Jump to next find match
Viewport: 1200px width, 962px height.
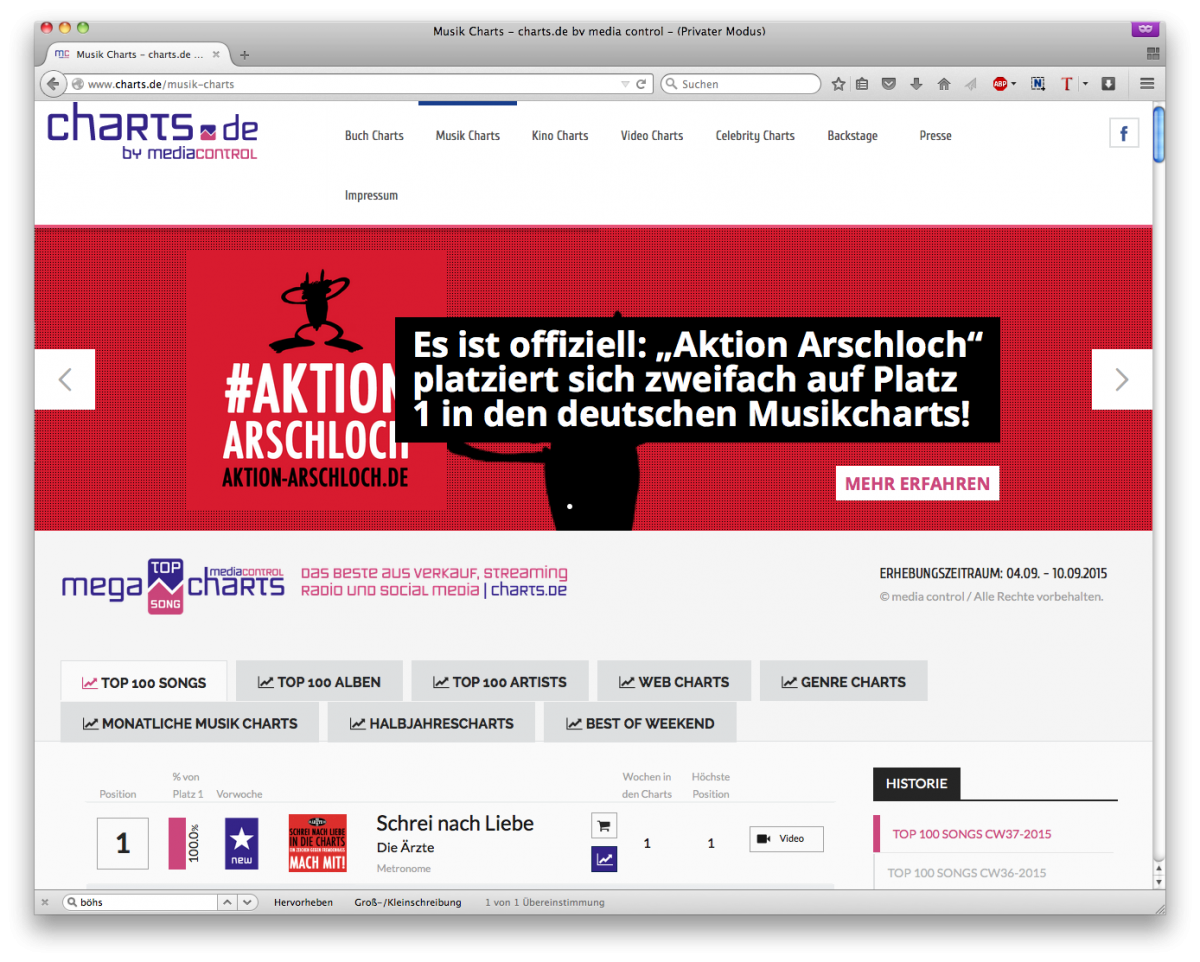point(248,902)
